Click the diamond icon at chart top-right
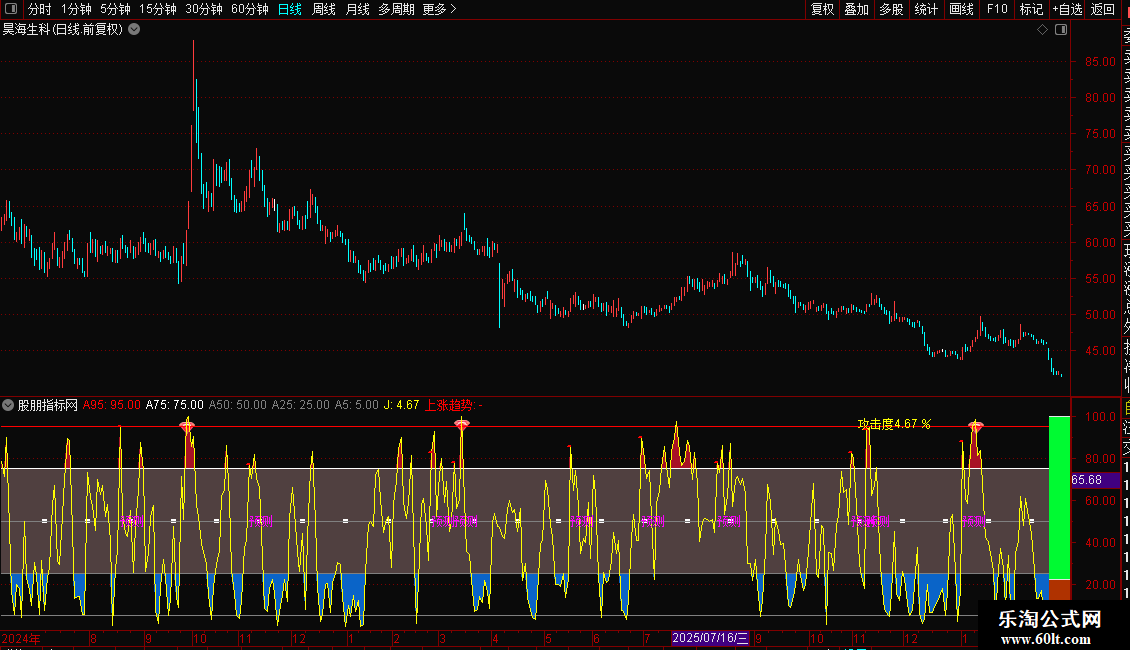This screenshot has height=650, width=1130. point(1042,30)
